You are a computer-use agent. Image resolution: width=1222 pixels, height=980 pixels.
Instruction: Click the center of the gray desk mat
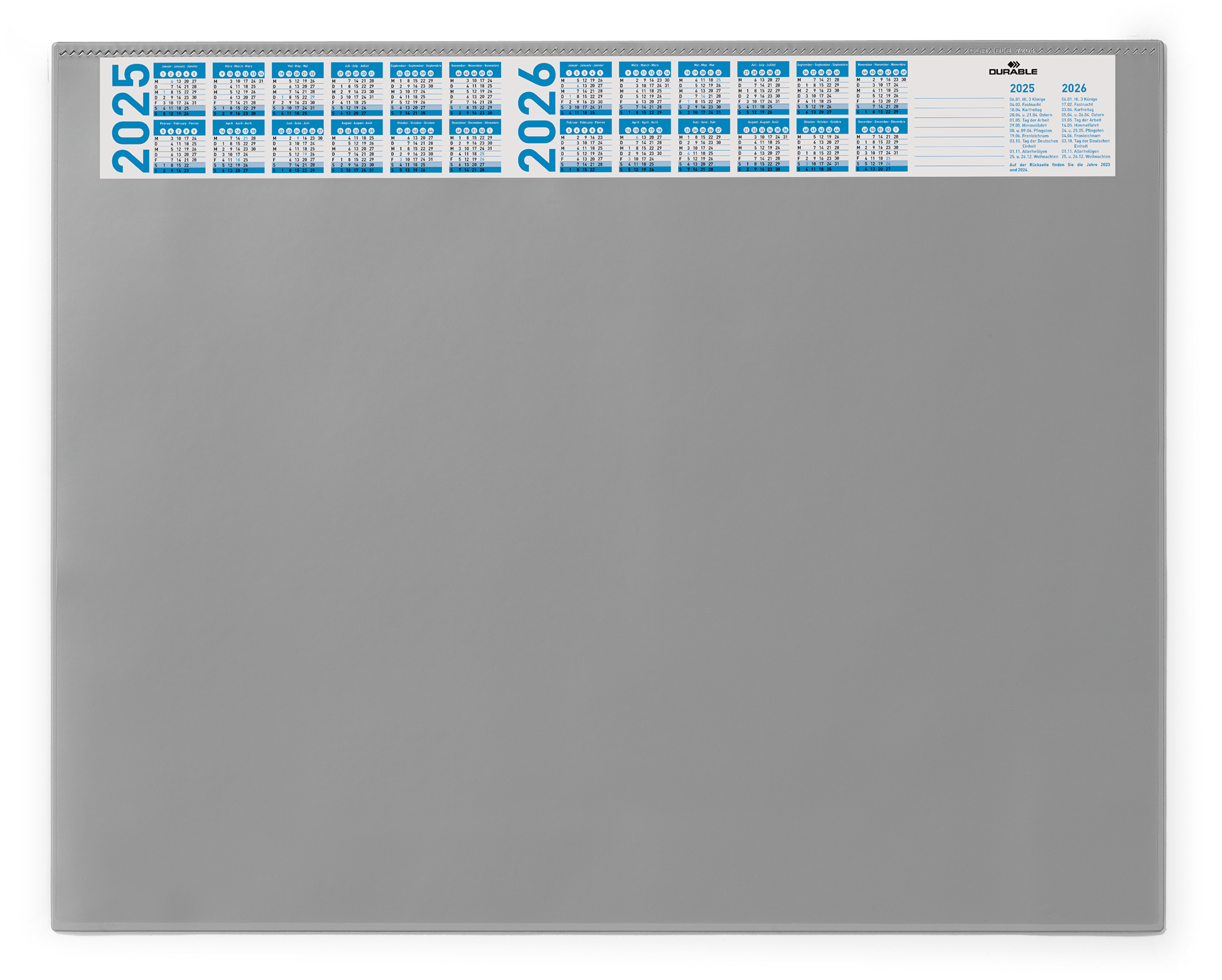tap(607, 537)
